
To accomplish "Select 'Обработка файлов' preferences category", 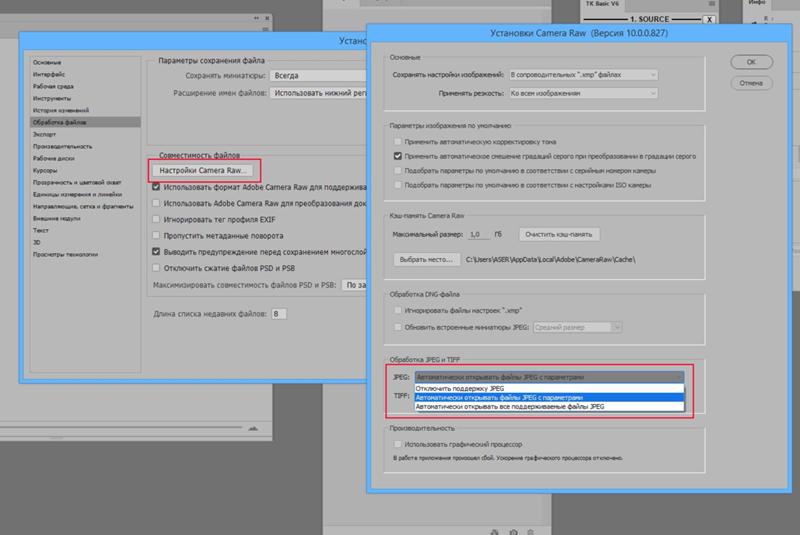I will (x=85, y=122).
